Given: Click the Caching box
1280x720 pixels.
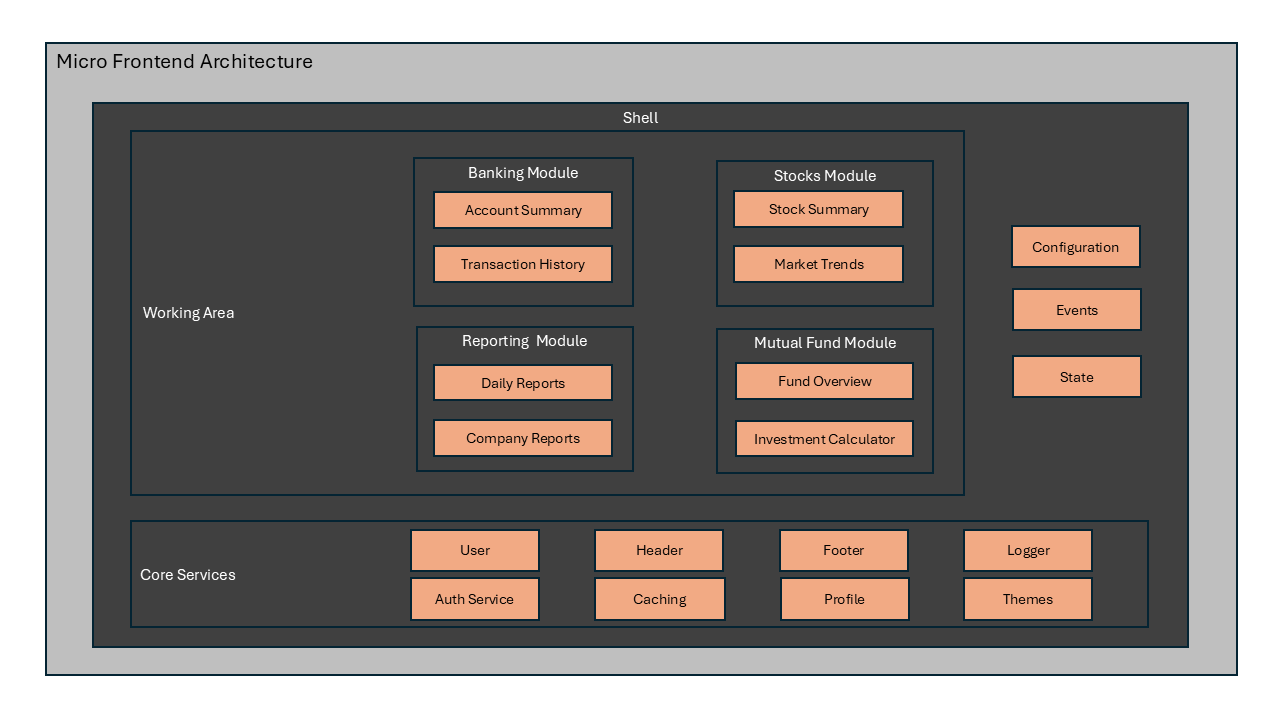Looking at the screenshot, I should [x=660, y=599].
